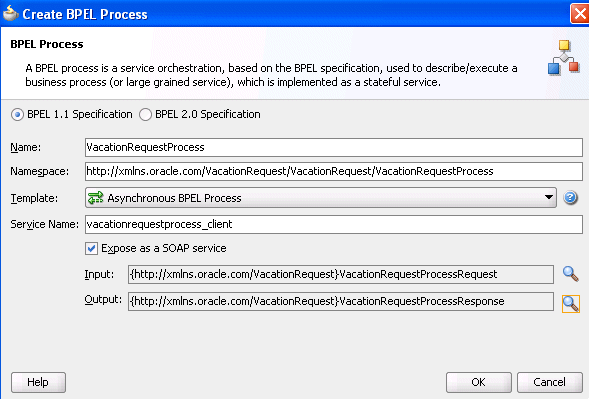Image resolution: width=589 pixels, height=399 pixels.
Task: Click the Cancel button
Action: 550,382
